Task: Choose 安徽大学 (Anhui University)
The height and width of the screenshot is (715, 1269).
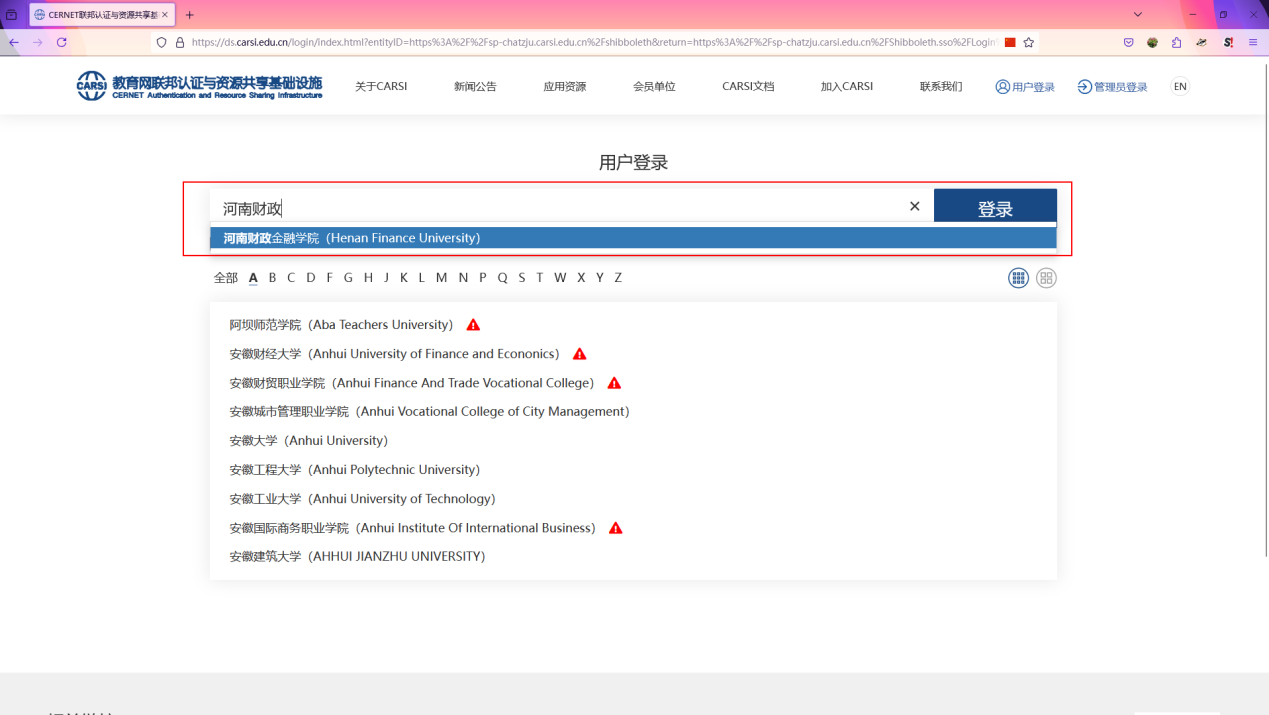Action: 308,441
